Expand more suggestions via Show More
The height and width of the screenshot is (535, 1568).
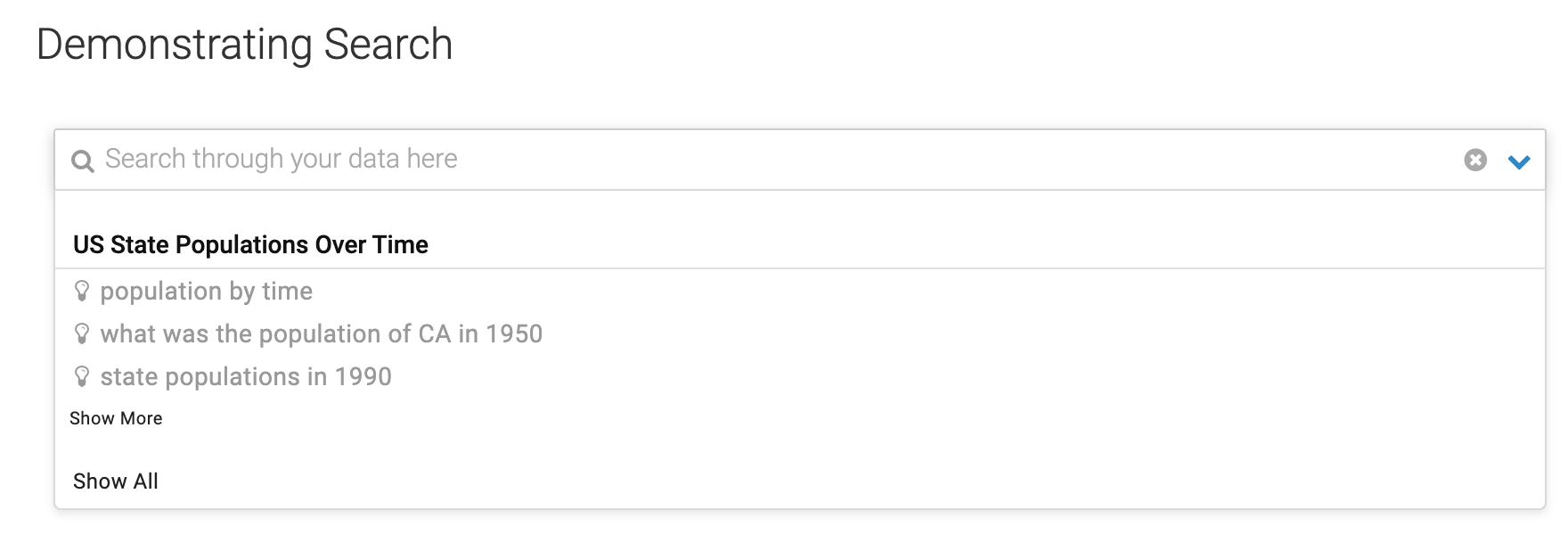point(116,418)
